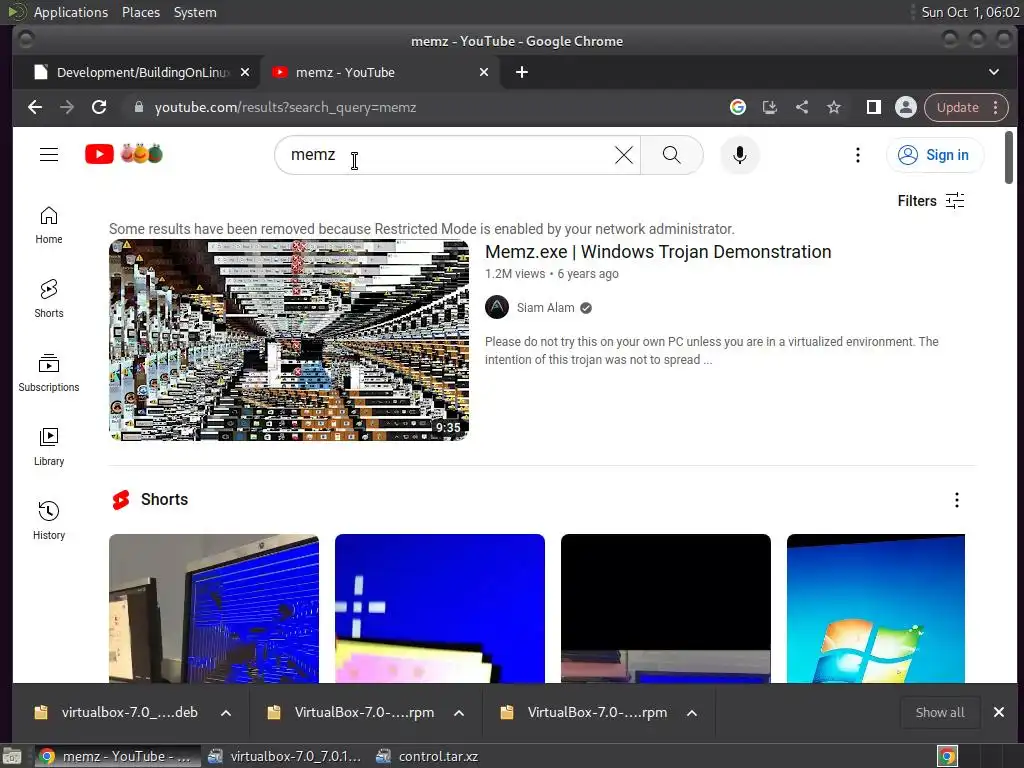1024x768 pixels.
Task: Open History in the sidebar
Action: (x=49, y=520)
